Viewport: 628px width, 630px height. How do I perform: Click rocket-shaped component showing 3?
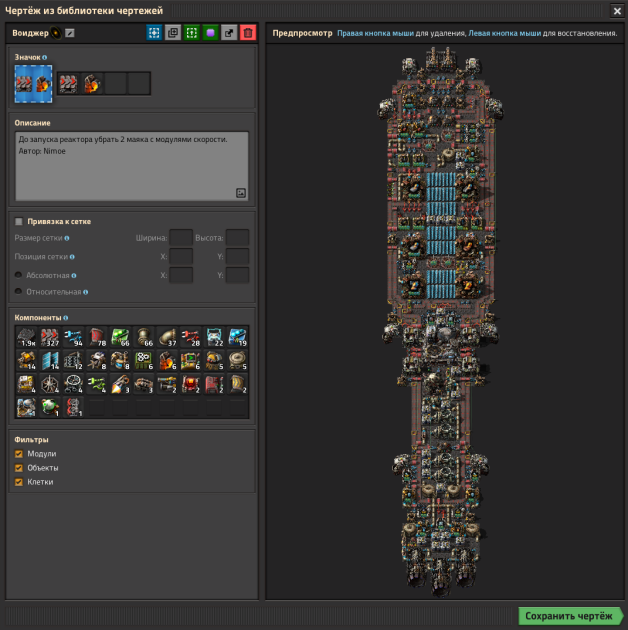point(120,384)
